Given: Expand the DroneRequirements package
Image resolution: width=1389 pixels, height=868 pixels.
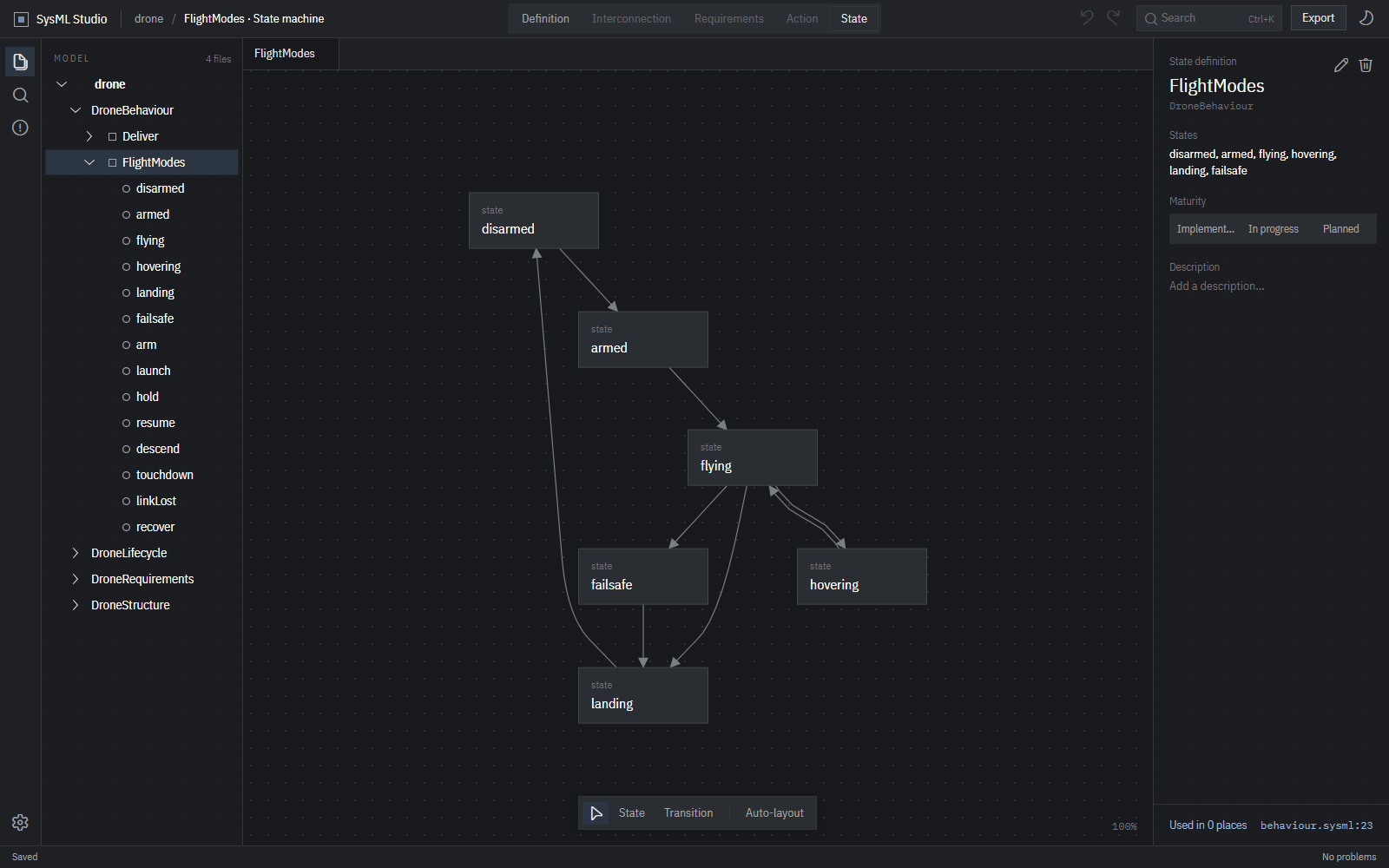Looking at the screenshot, I should tap(76, 579).
